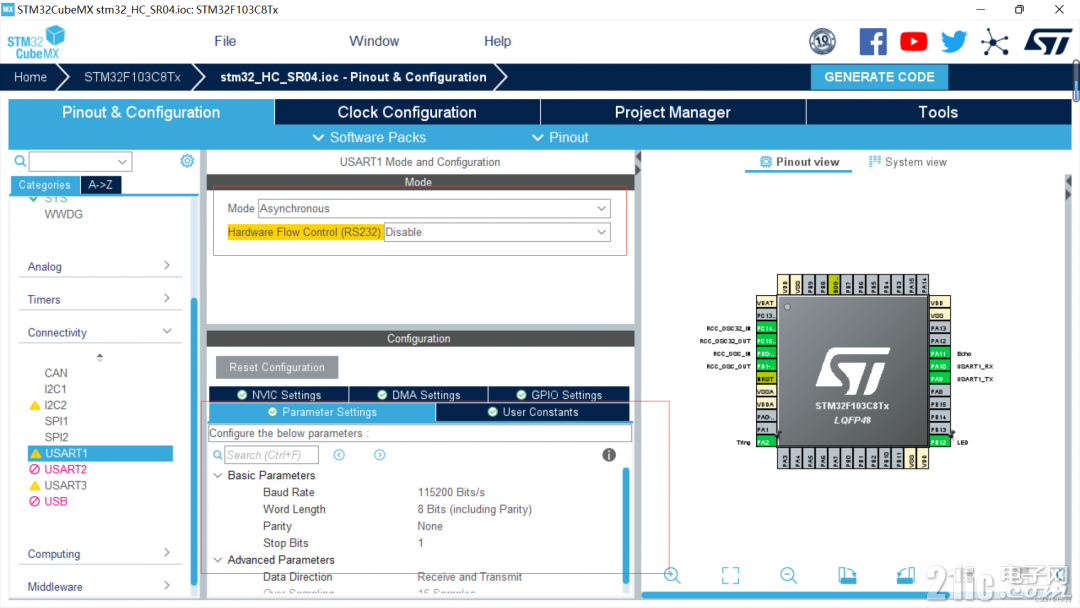Open Hardware Flow Control dropdown

pyautogui.click(x=497, y=232)
